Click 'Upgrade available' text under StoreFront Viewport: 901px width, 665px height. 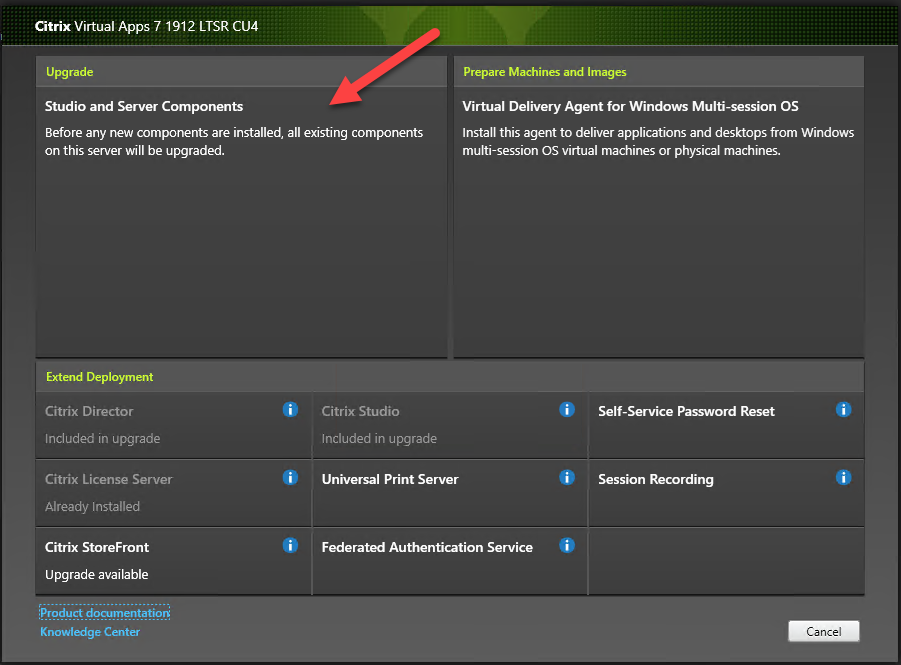(x=97, y=575)
